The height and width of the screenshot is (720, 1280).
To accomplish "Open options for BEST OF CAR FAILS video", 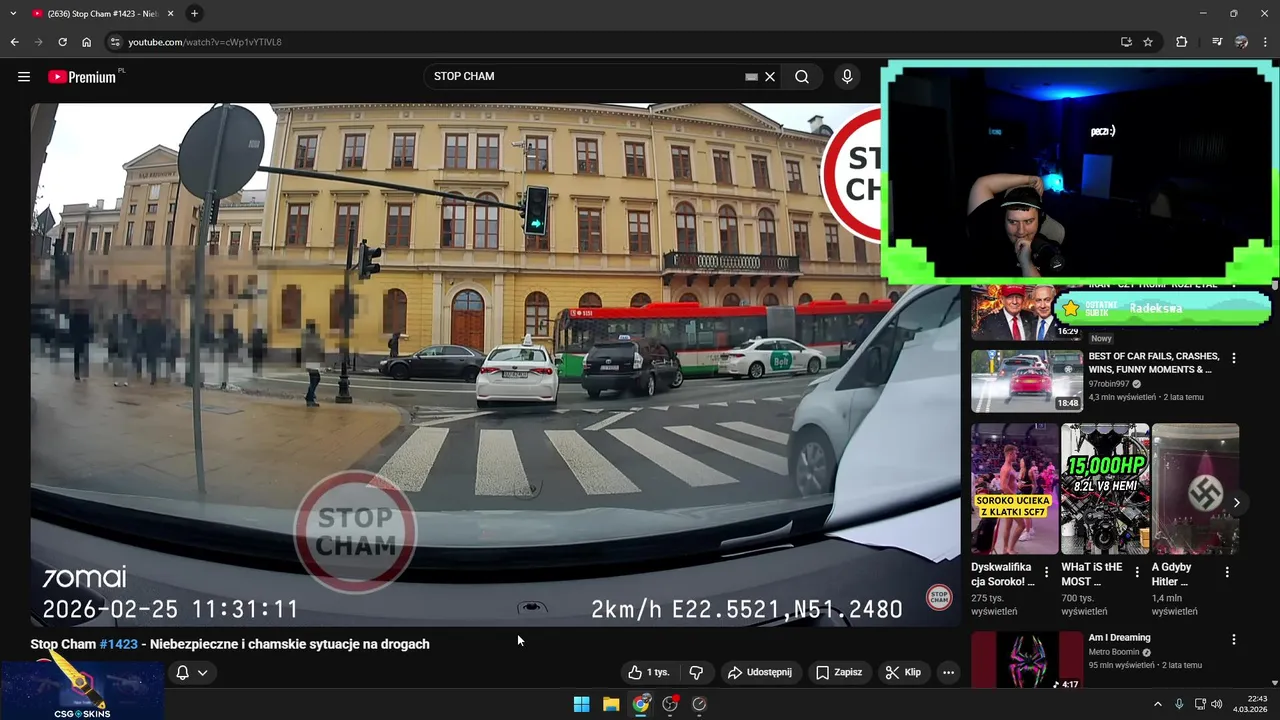I will pyautogui.click(x=1234, y=358).
